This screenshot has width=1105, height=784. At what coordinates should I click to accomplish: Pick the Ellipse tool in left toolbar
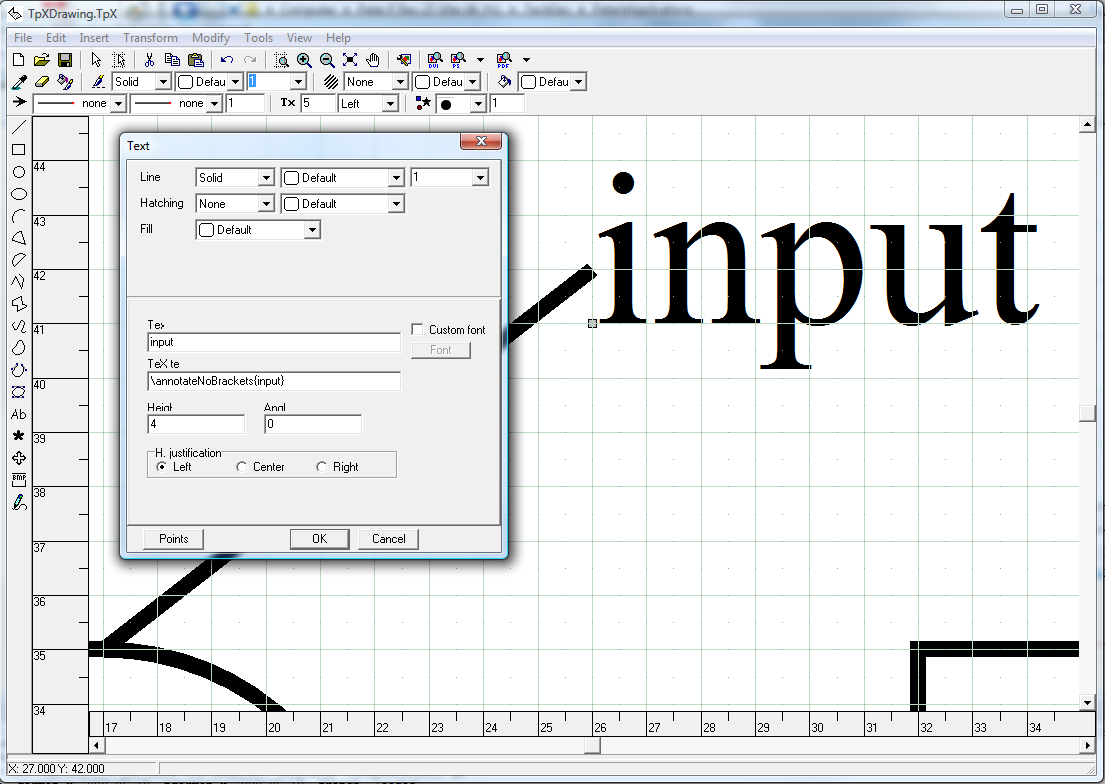[18, 194]
